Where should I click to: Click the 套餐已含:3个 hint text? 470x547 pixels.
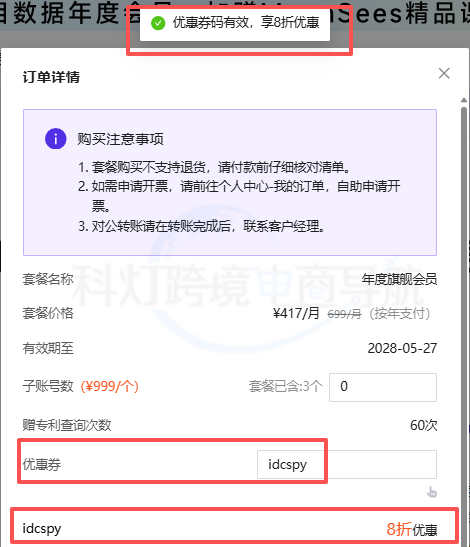tap(285, 386)
